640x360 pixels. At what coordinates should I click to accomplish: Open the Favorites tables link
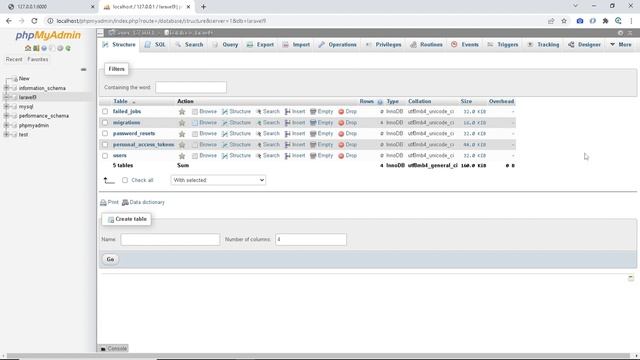[38, 60]
